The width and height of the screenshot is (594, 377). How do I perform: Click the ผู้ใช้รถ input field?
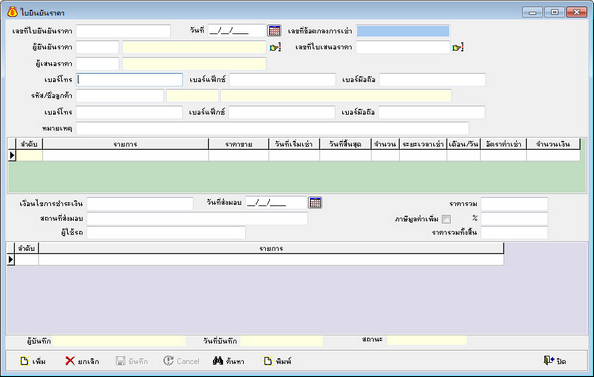pyautogui.click(x=166, y=232)
